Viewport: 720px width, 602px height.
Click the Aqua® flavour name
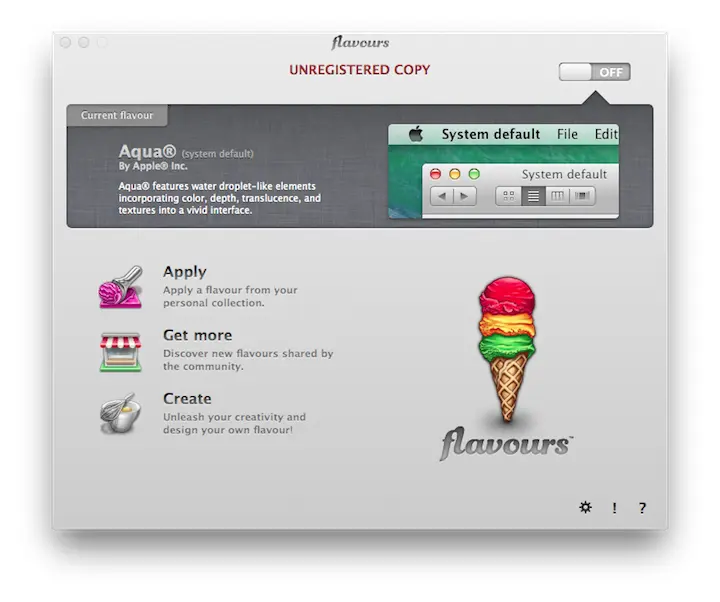[147, 151]
